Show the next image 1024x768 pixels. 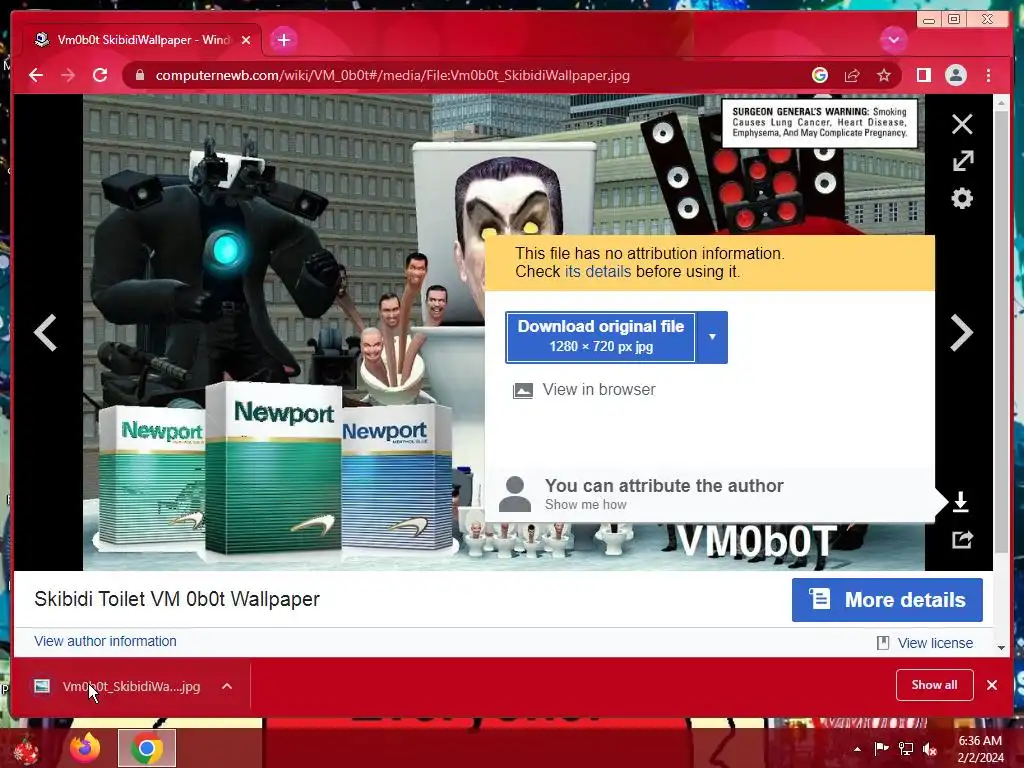(x=961, y=333)
